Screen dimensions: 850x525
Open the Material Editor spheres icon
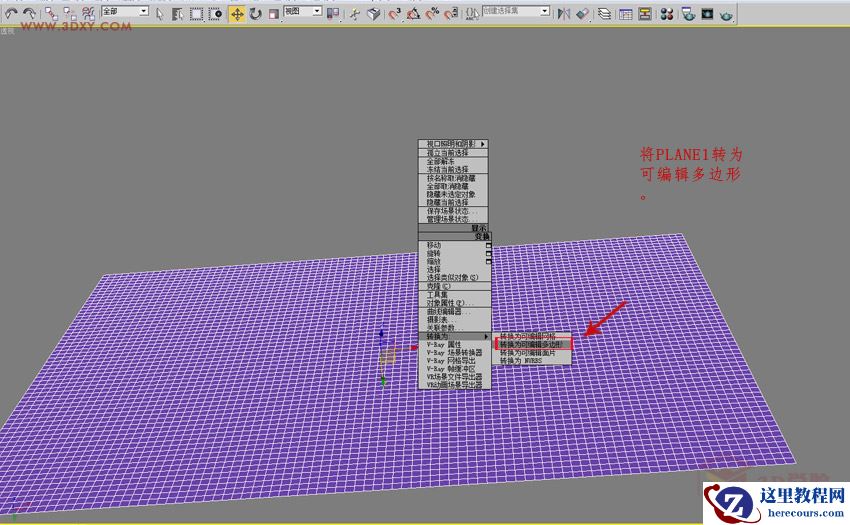(667, 14)
